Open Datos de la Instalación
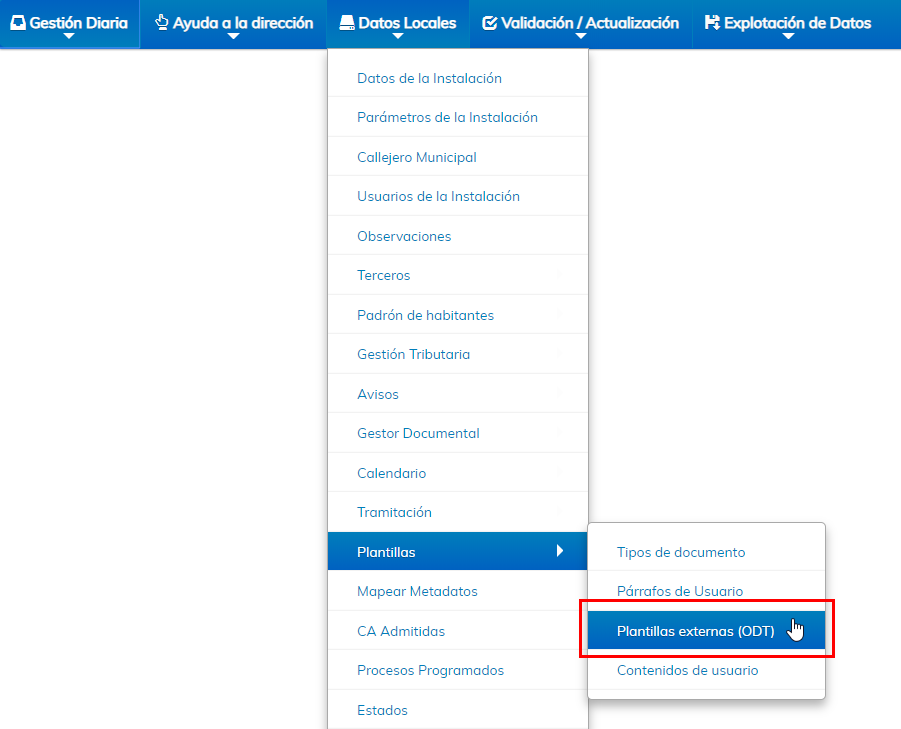This screenshot has height=729, width=901. tap(429, 78)
